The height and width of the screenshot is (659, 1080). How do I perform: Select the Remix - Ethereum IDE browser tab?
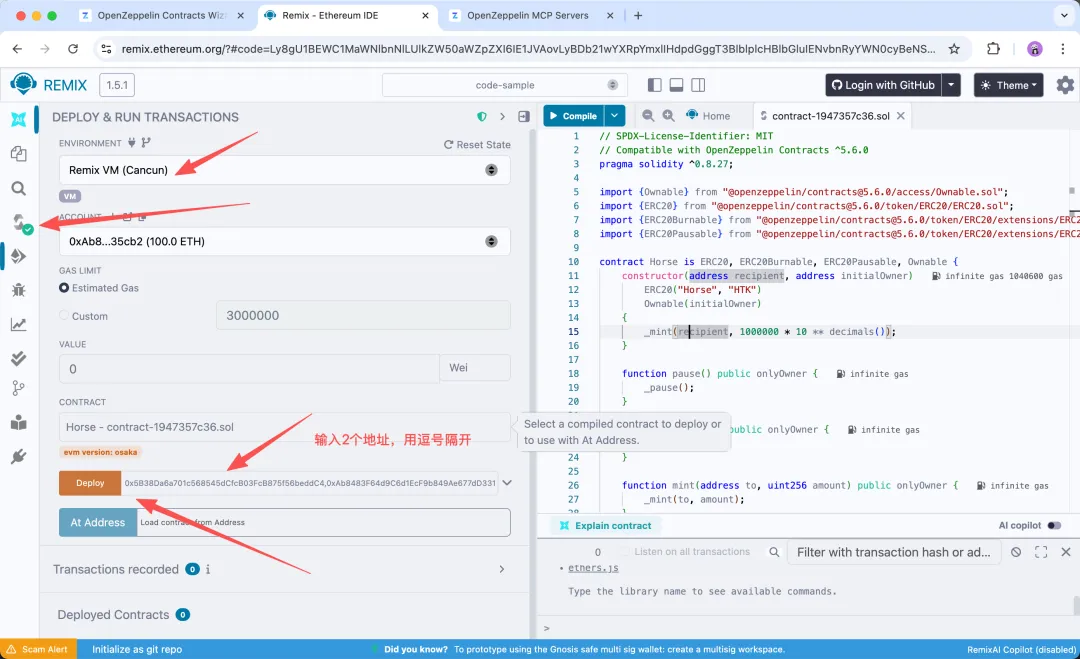tap(347, 15)
